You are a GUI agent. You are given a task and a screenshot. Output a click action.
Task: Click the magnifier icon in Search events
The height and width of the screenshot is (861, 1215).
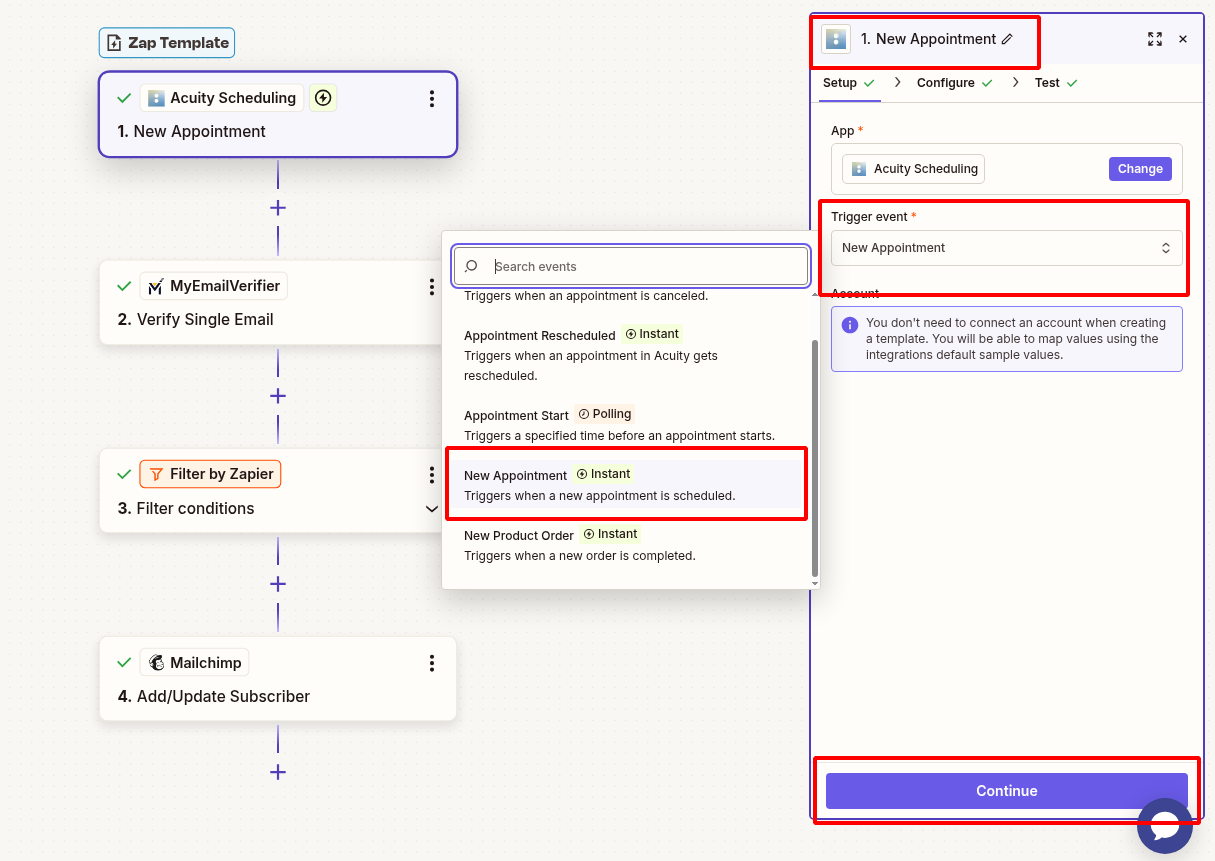click(470, 266)
